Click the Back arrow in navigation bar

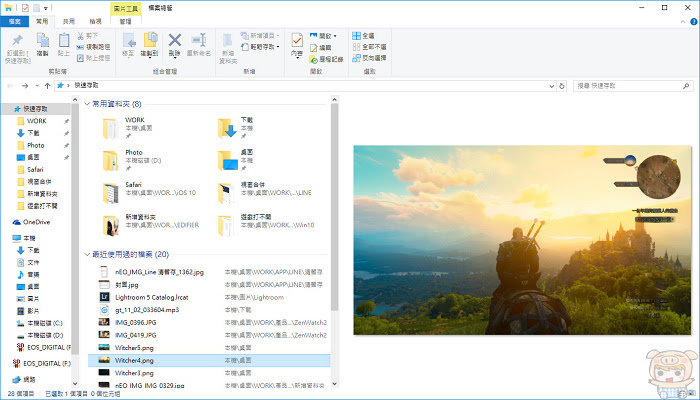point(10,86)
